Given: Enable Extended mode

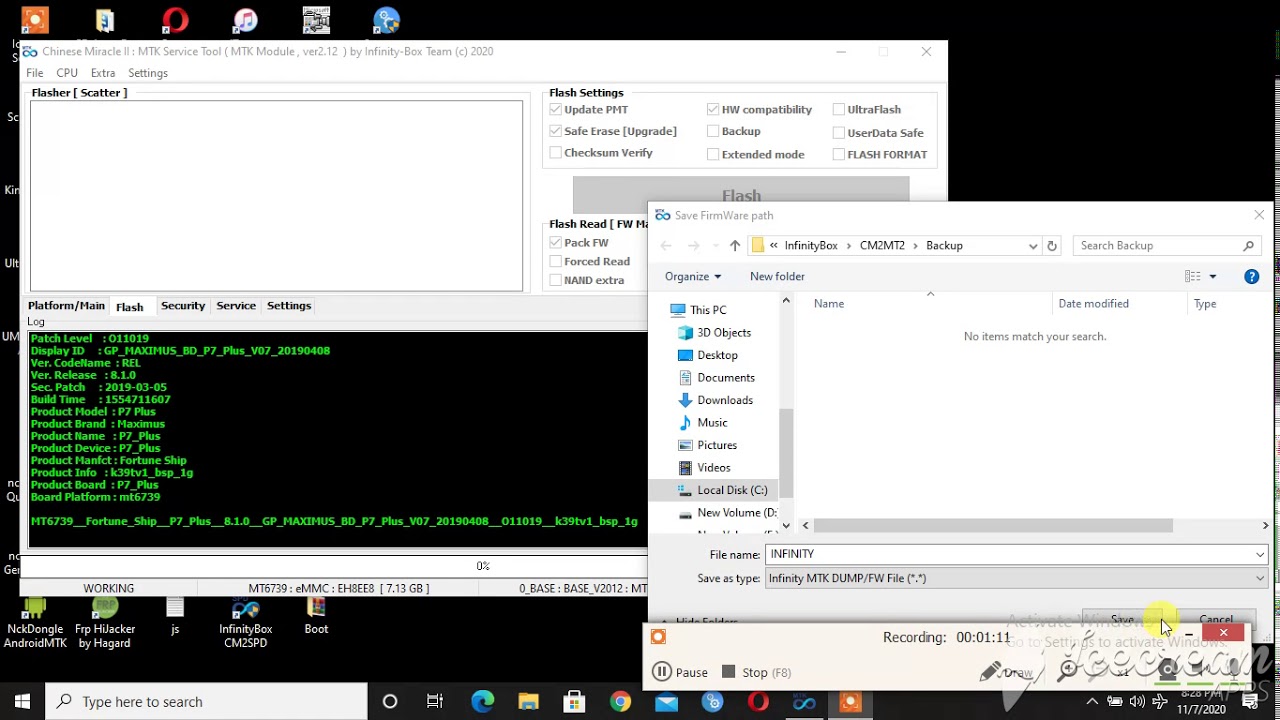Looking at the screenshot, I should [713, 154].
